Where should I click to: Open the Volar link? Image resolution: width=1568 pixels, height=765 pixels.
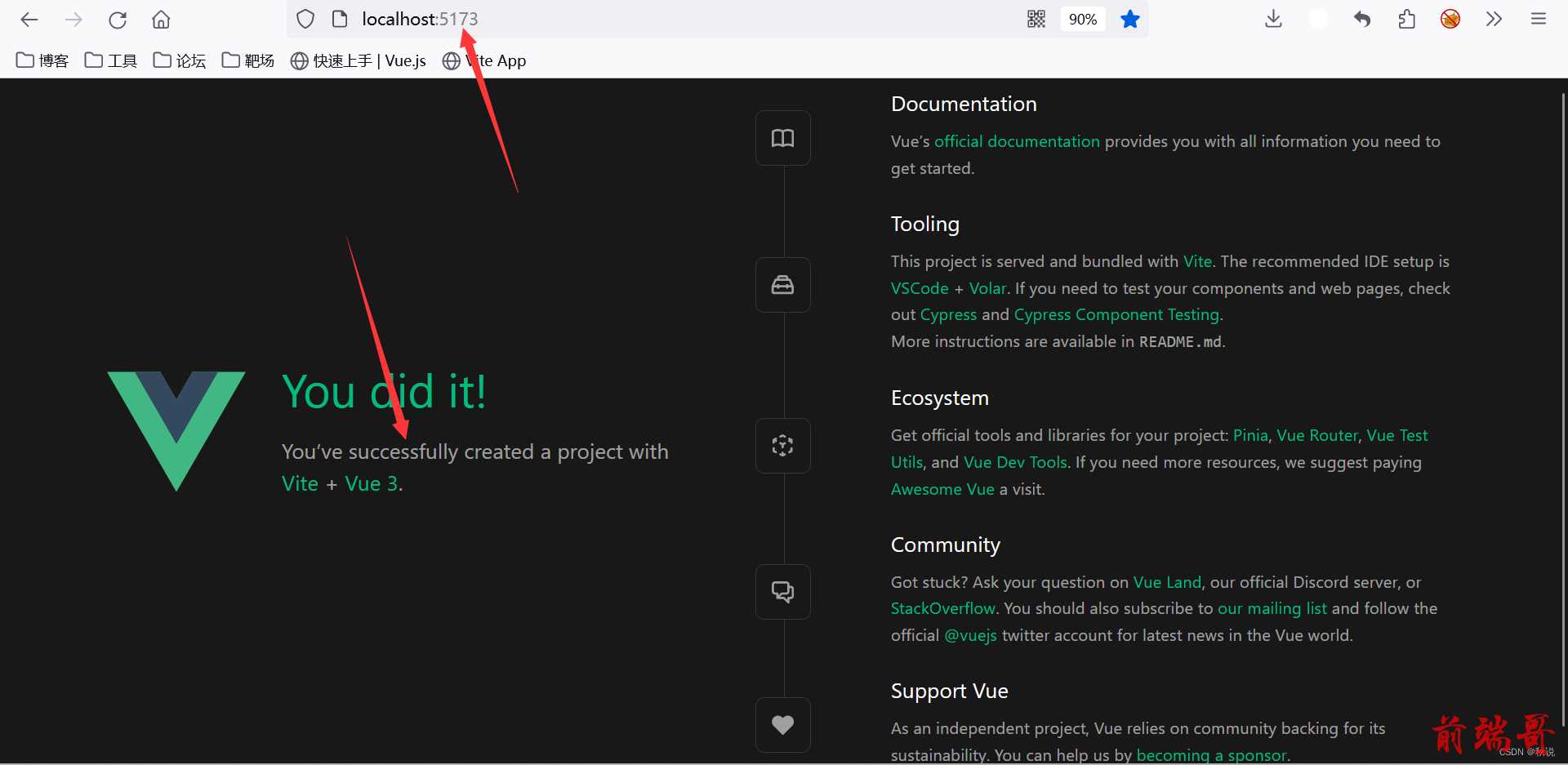tap(987, 288)
